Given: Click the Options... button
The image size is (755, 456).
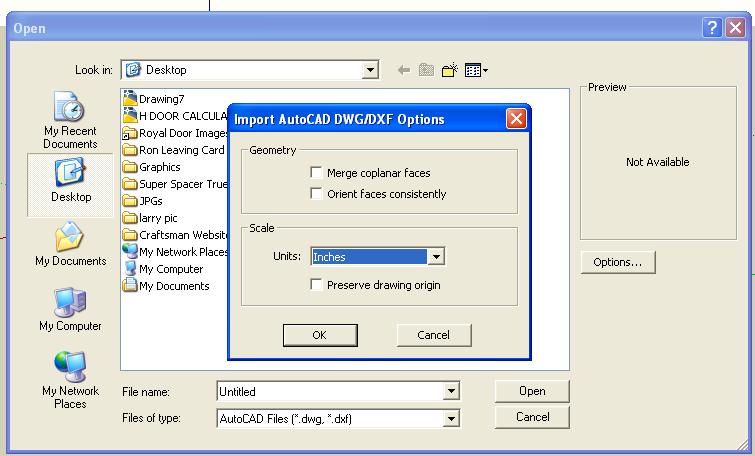Looking at the screenshot, I should point(618,262).
